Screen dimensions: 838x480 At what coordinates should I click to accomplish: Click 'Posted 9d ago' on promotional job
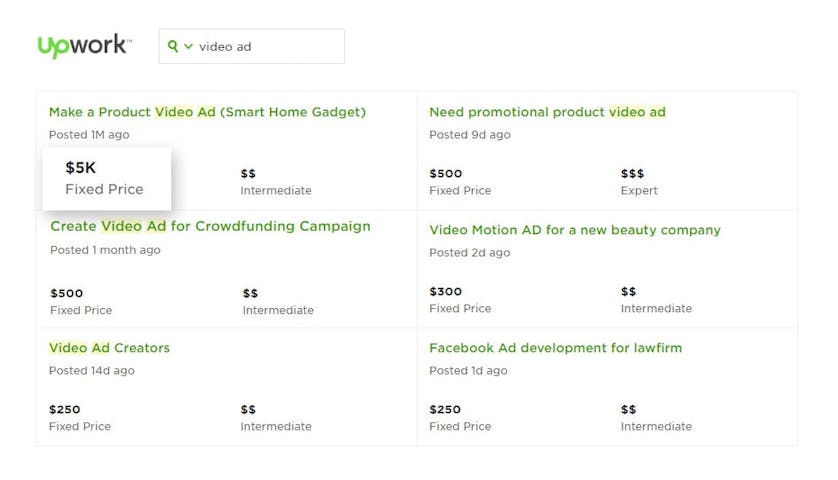coord(469,134)
